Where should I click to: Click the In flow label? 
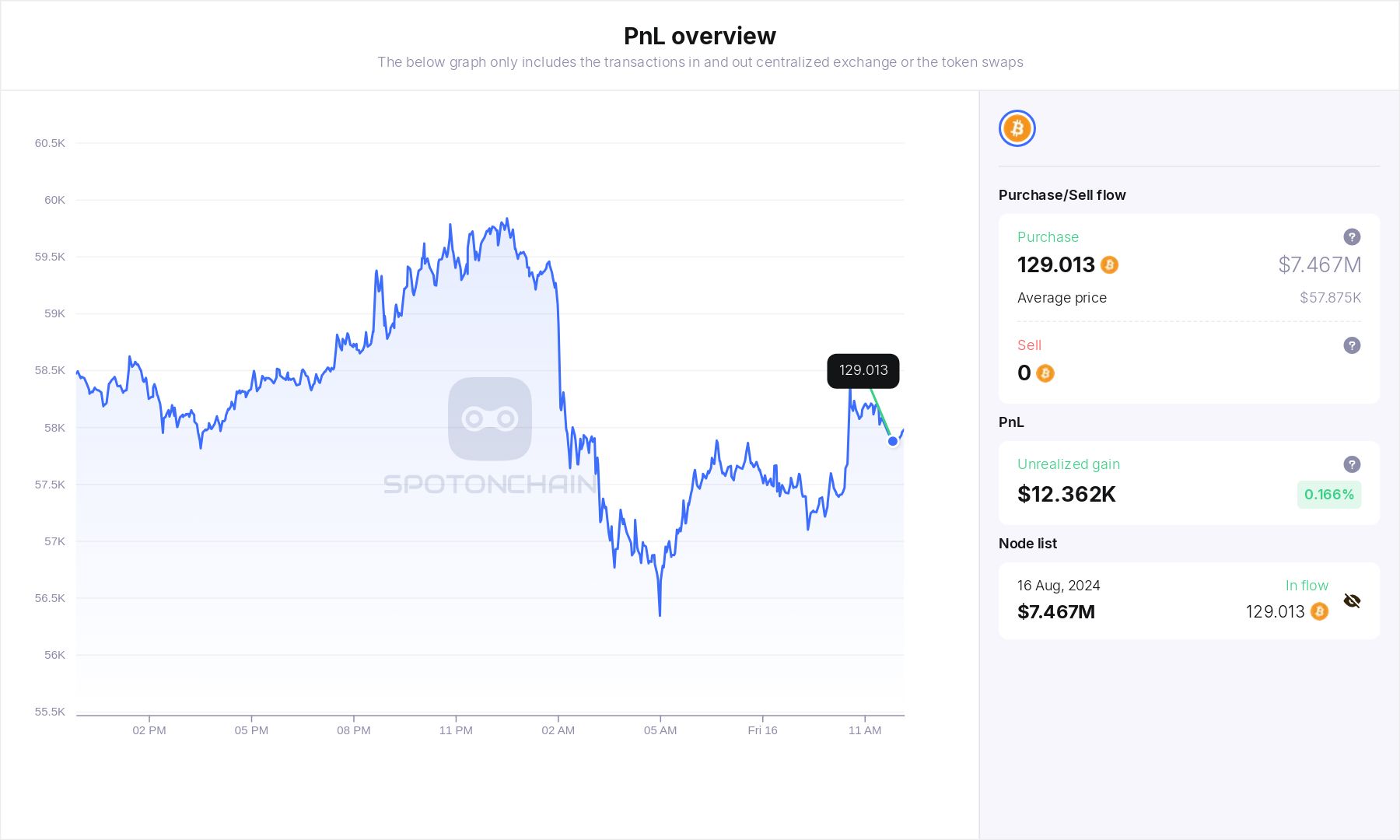coord(1307,586)
